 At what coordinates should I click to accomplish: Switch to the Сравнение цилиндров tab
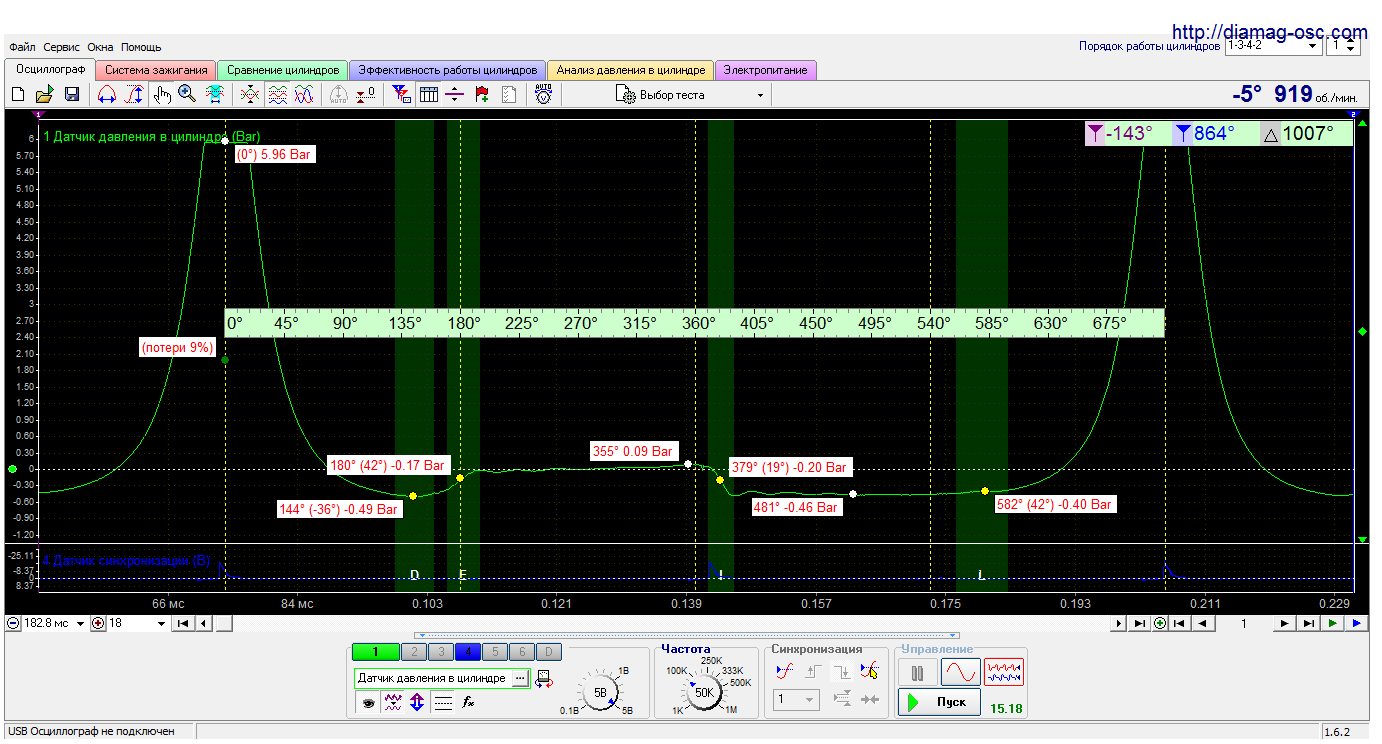[283, 70]
